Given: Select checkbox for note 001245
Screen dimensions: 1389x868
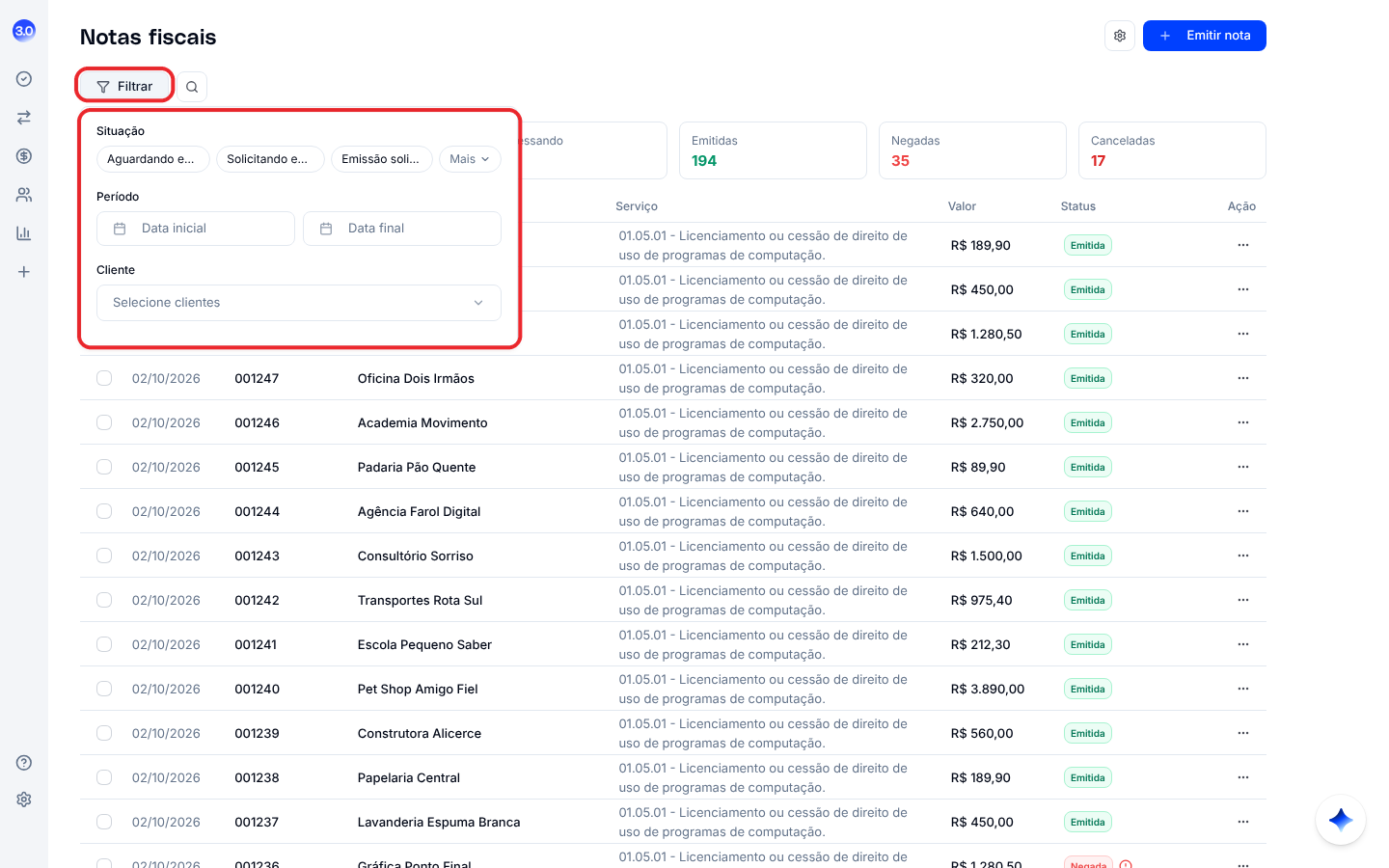Looking at the screenshot, I should [x=104, y=467].
